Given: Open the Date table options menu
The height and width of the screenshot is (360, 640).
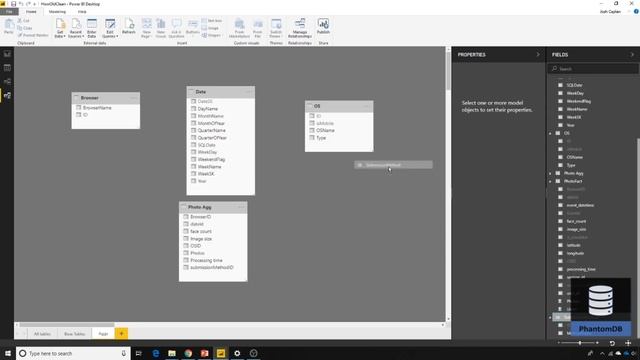Looking at the screenshot, I should pyautogui.click(x=249, y=92).
